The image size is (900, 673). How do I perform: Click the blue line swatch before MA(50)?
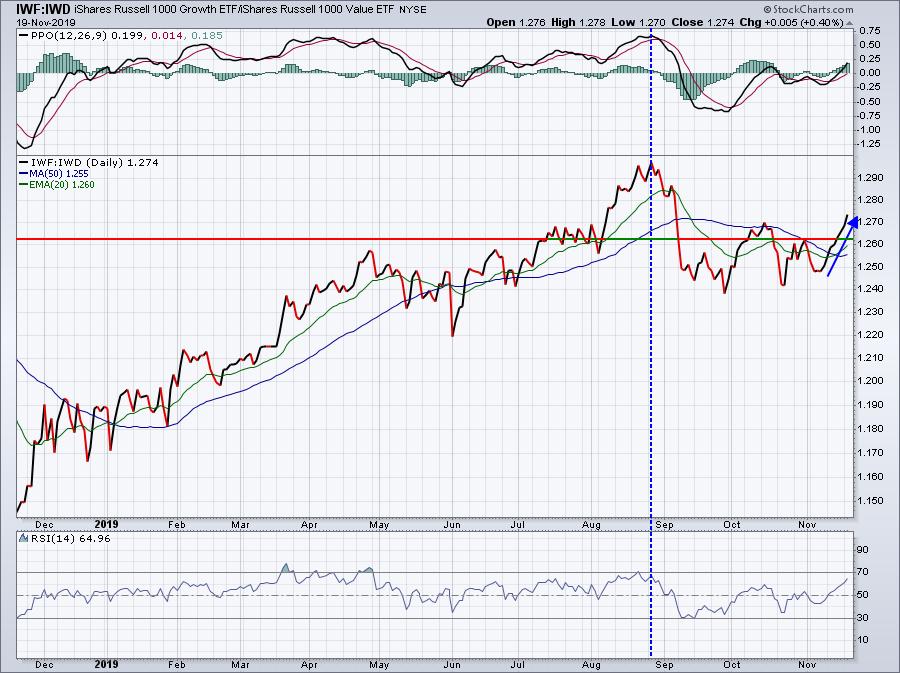(24, 174)
